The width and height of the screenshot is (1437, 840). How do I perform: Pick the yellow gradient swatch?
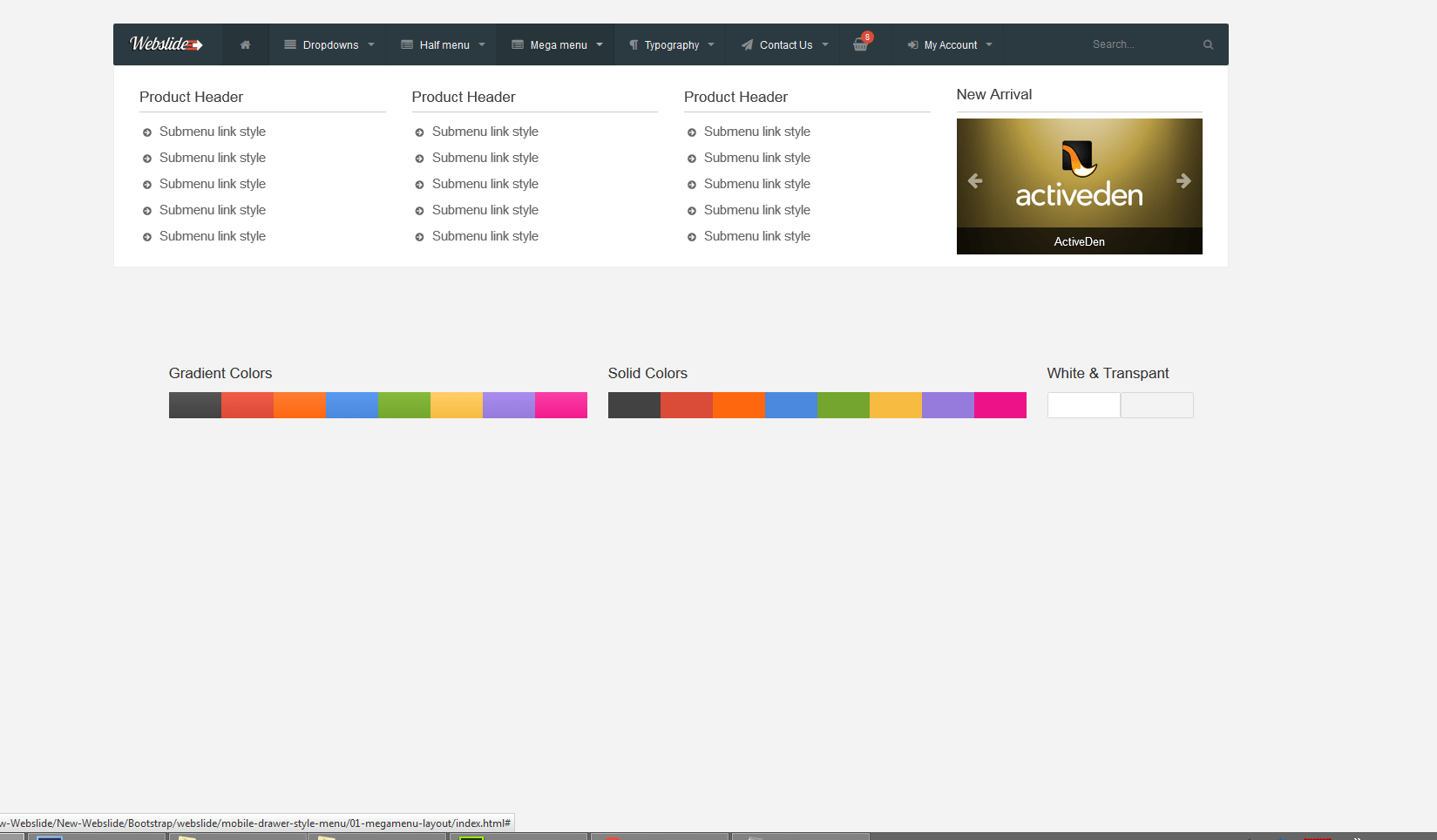tap(457, 405)
